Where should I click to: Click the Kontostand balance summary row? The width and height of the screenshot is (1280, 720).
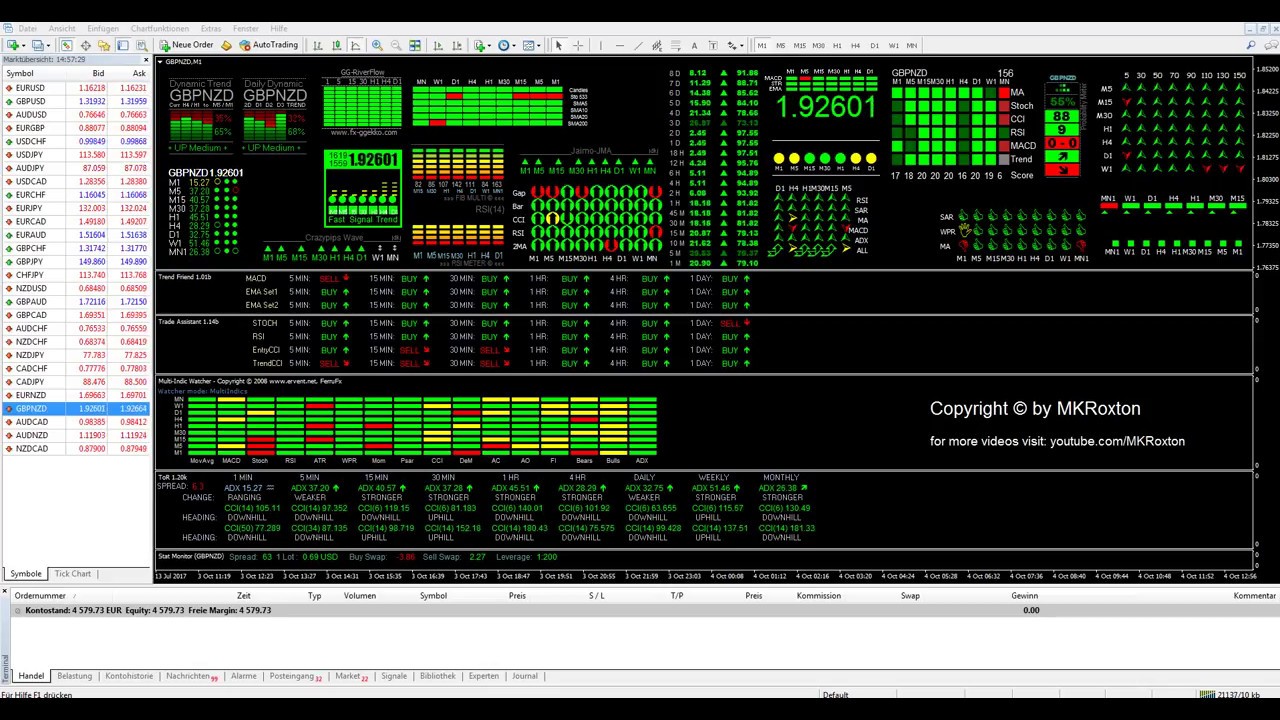point(640,610)
